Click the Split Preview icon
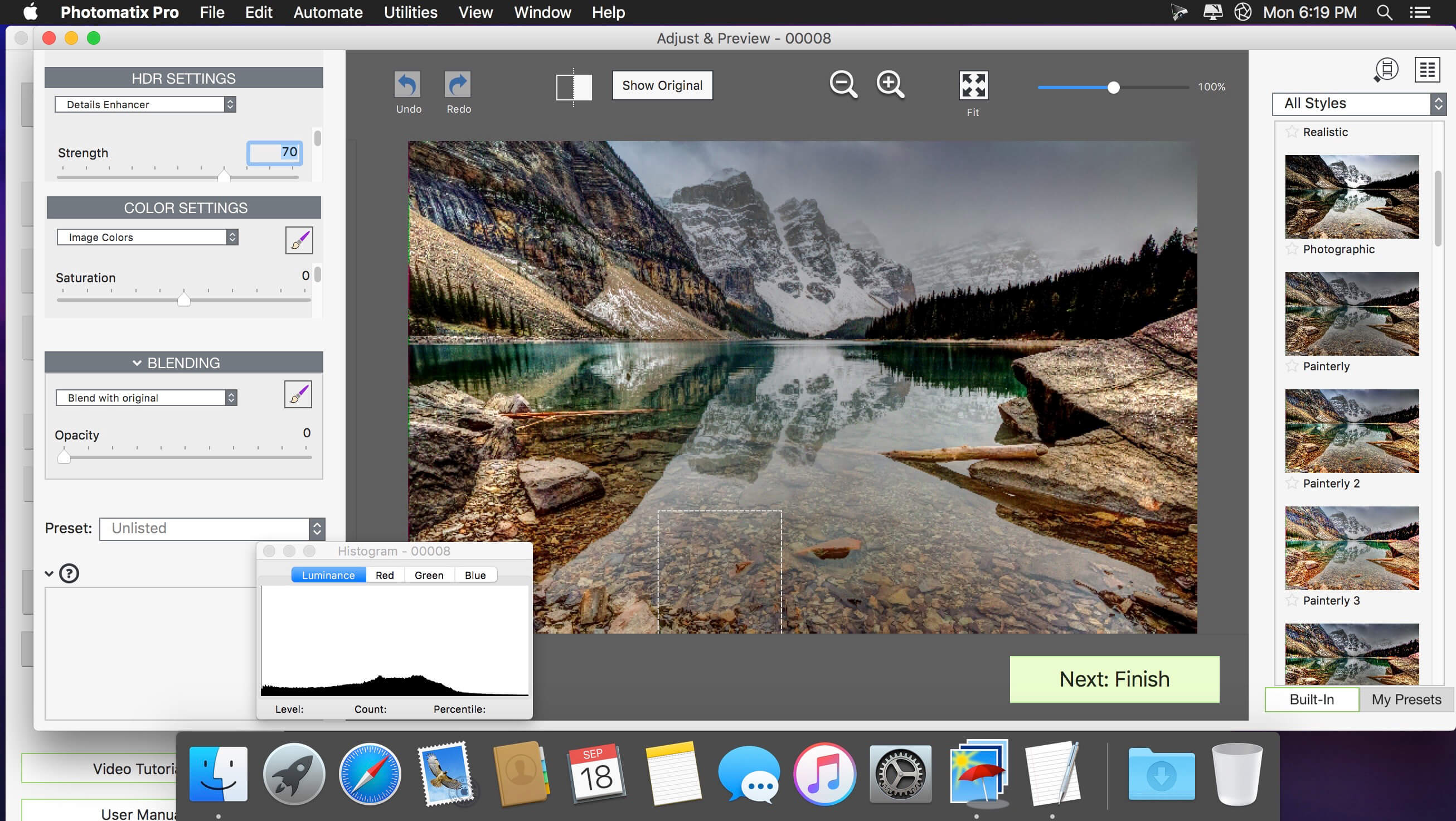Image resolution: width=1456 pixels, height=821 pixels. 573,85
